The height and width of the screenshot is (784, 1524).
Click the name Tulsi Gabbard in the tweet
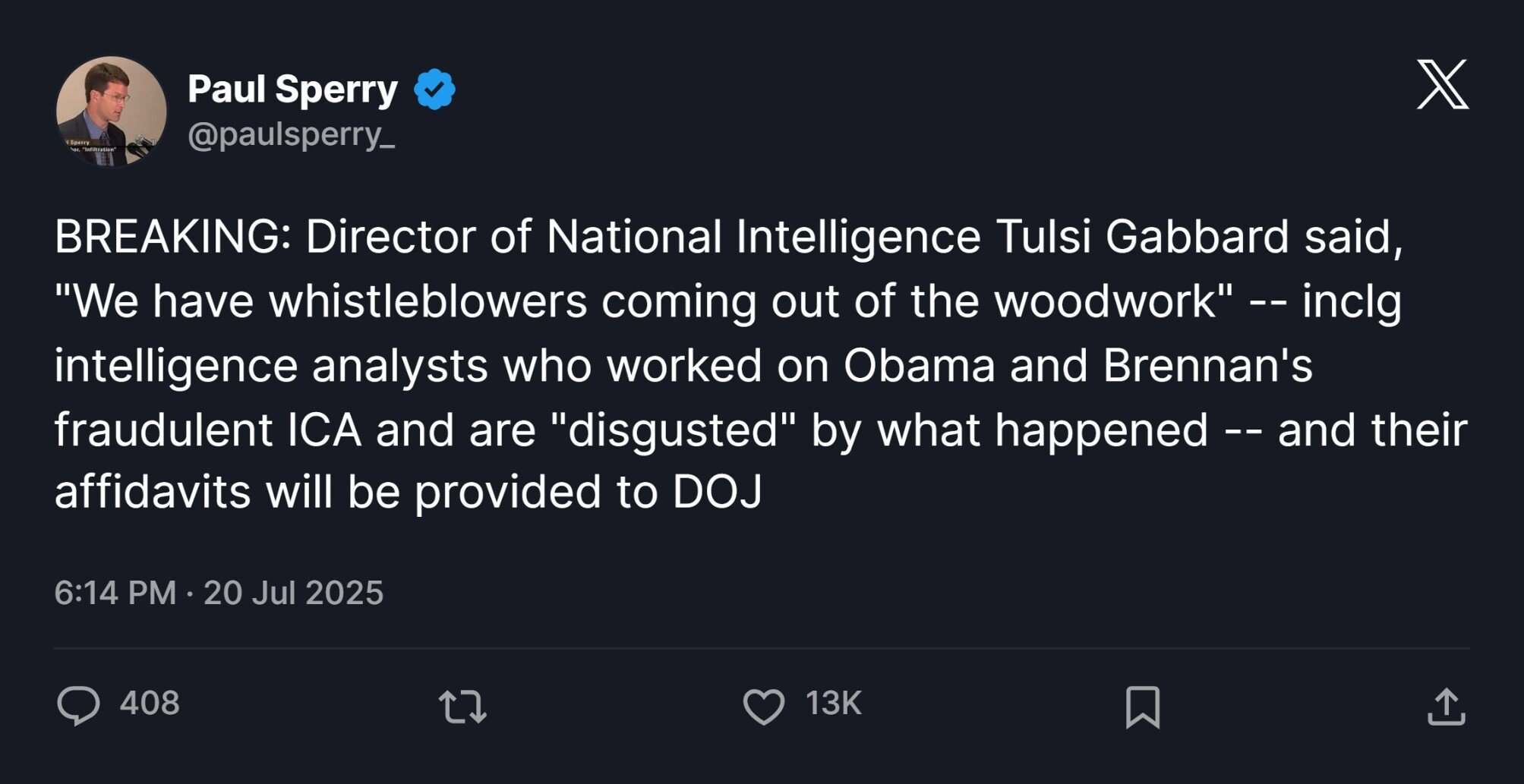point(1142,237)
